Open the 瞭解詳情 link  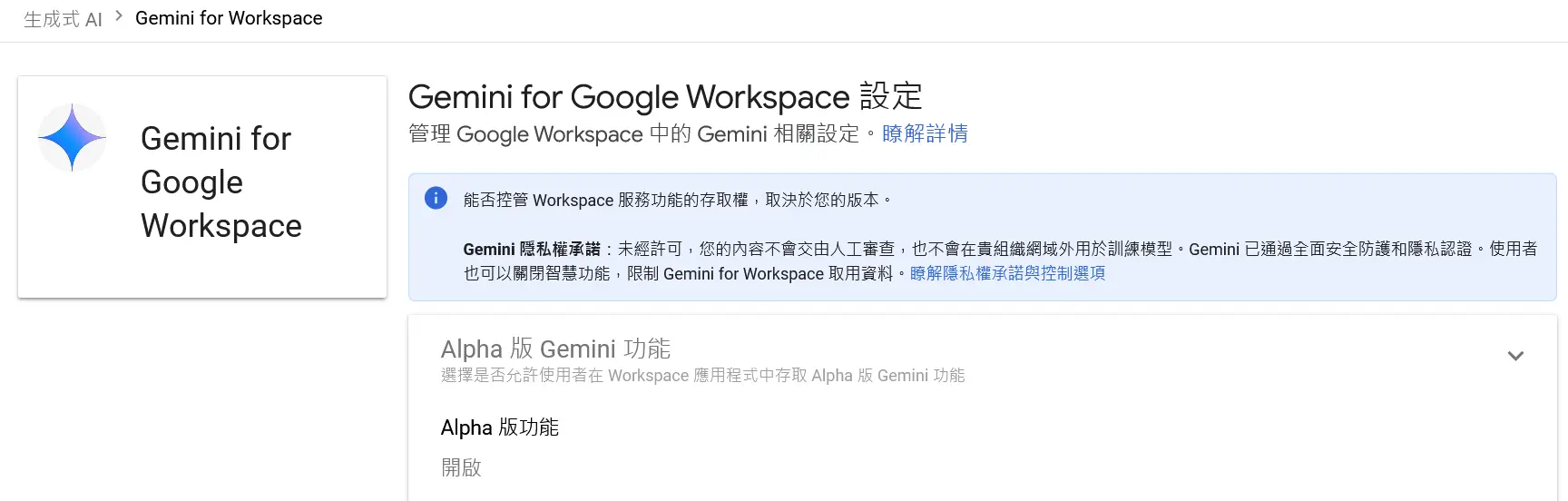coord(925,133)
